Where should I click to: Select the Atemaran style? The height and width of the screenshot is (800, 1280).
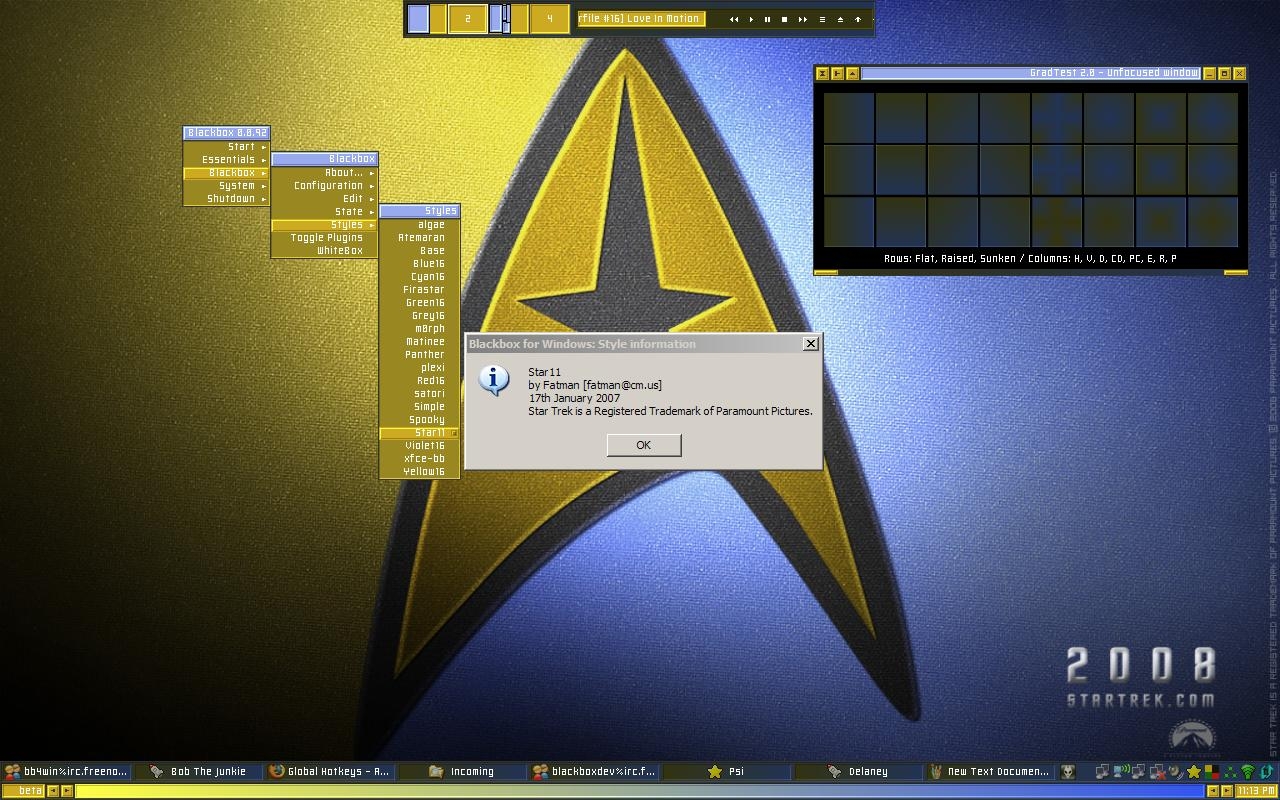click(419, 238)
